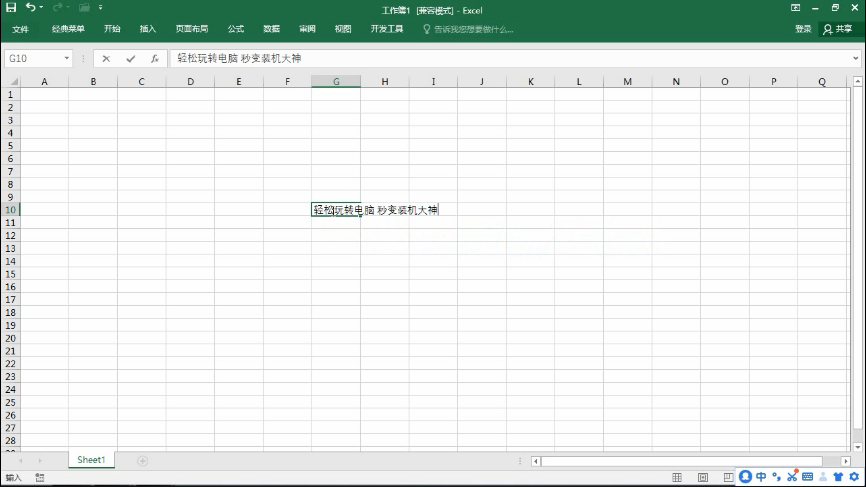This screenshot has width=866, height=487.
Task: Click the macro recording icon in status bar
Action: [40, 478]
